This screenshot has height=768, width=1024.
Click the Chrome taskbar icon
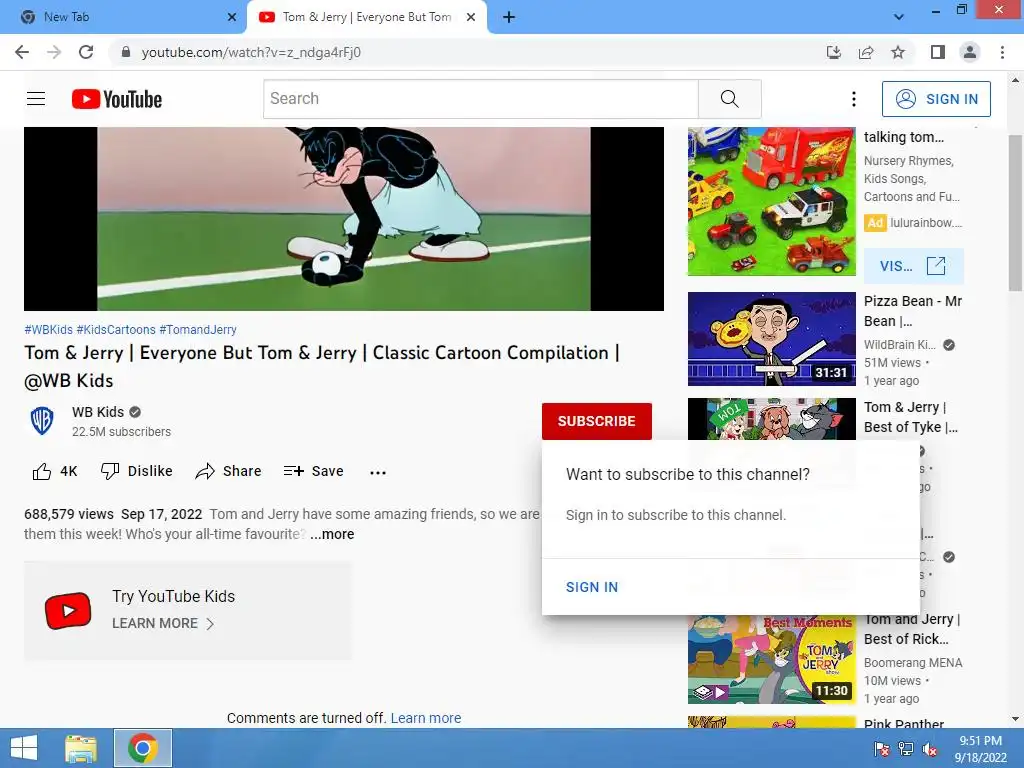143,748
